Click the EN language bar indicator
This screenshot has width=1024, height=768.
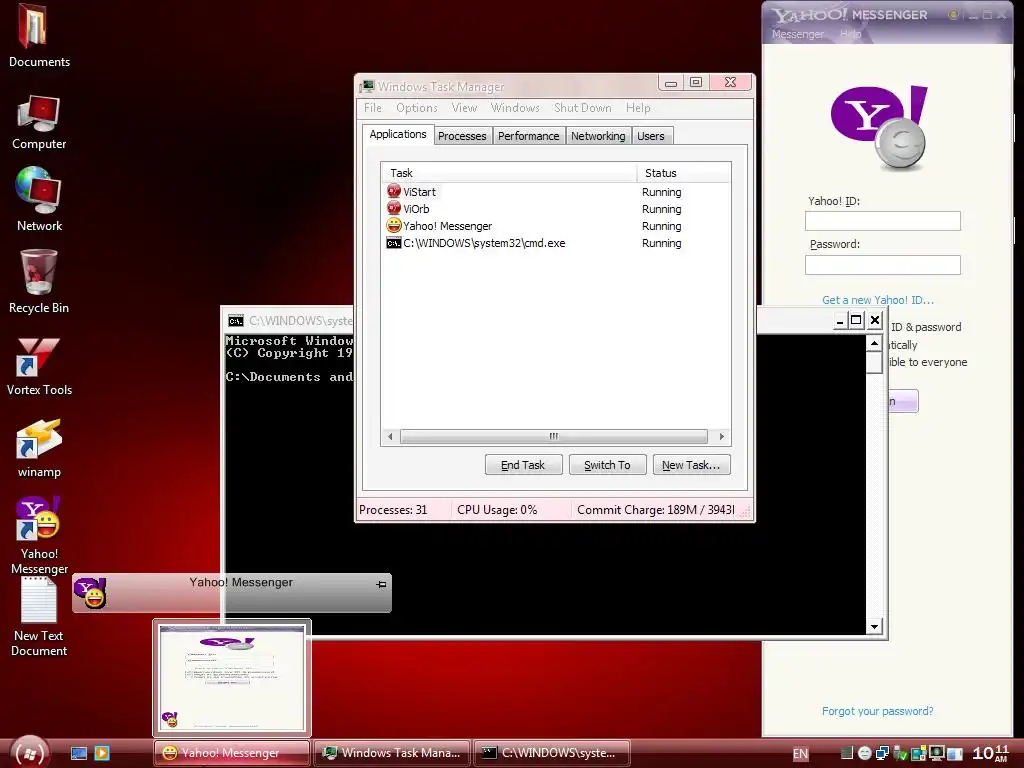coord(800,754)
